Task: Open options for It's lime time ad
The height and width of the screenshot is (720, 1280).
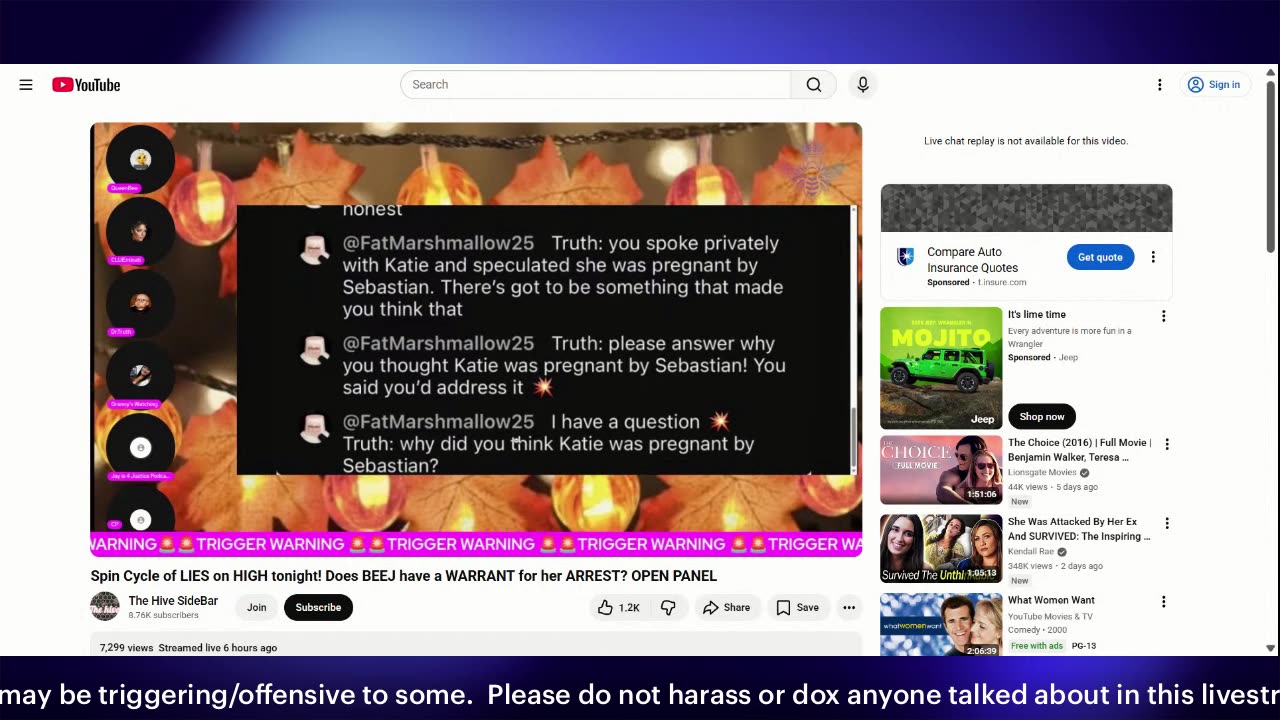Action: pyautogui.click(x=1163, y=316)
